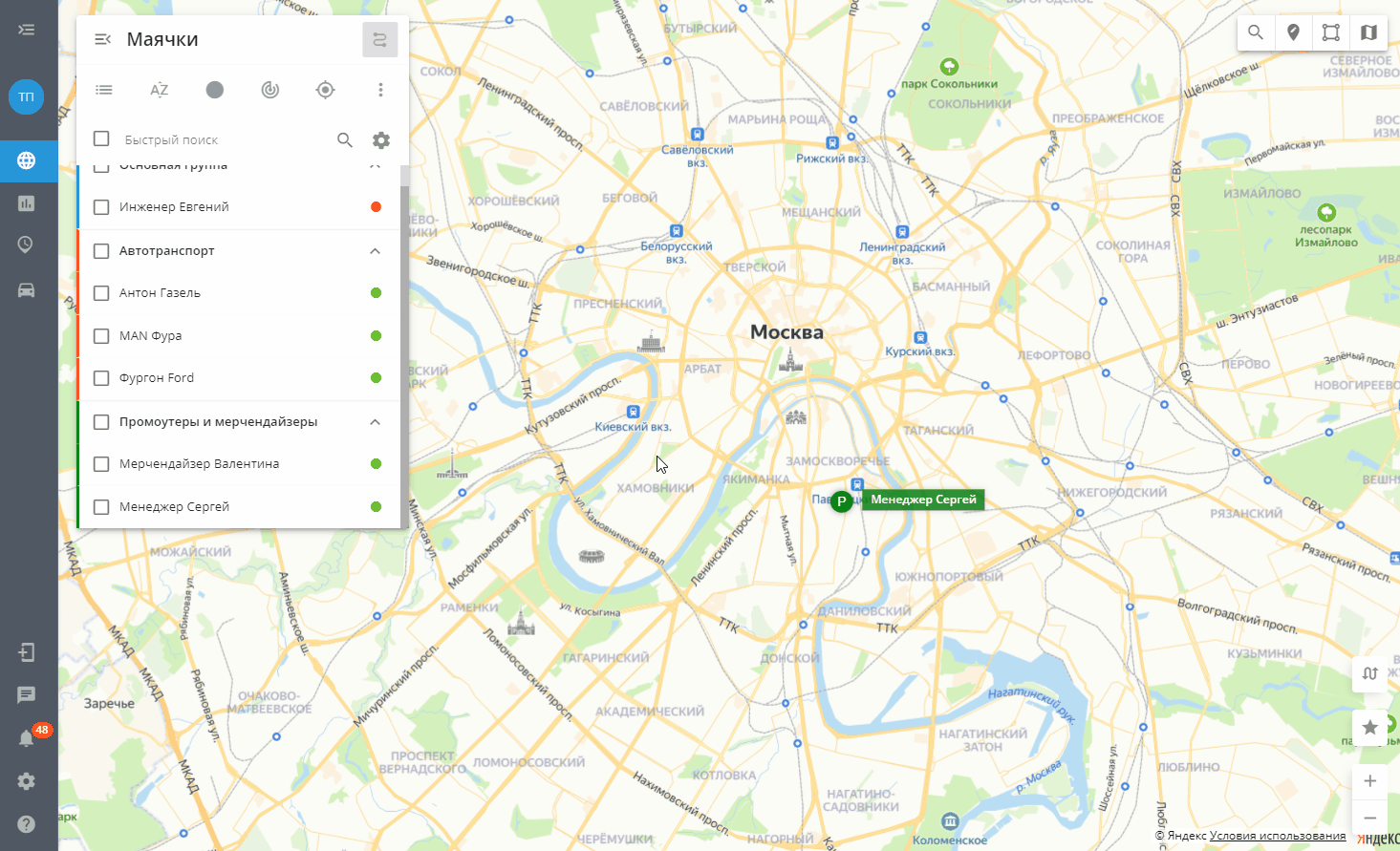The height and width of the screenshot is (851, 1400).
Task: Check Промоутеры и мерчендайзеры group checkbox
Action: [101, 422]
